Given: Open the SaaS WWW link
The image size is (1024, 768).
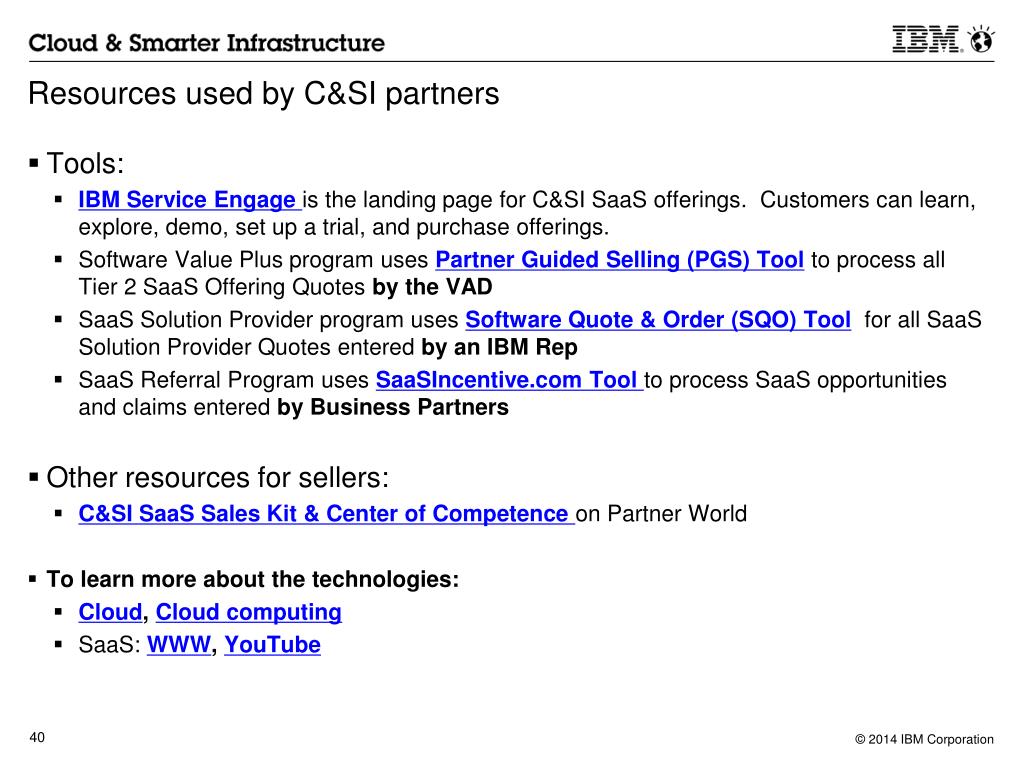Looking at the screenshot, I should pos(179,645).
